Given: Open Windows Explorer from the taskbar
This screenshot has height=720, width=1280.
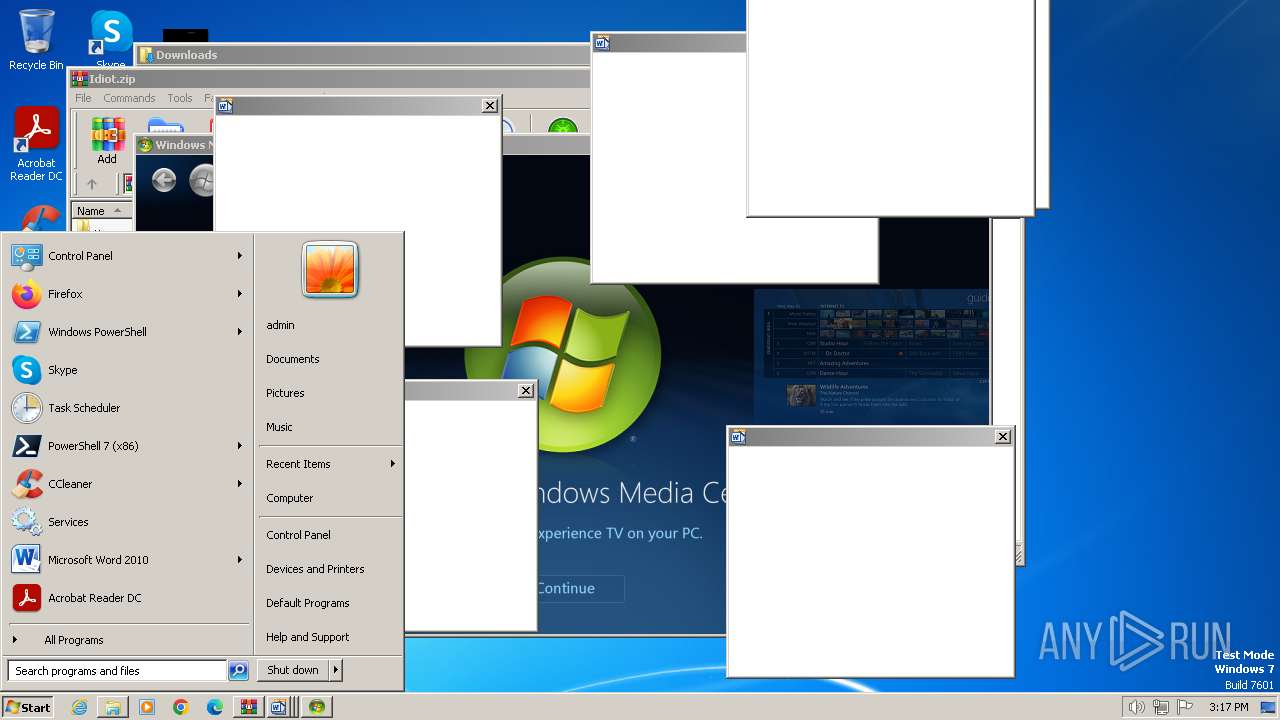Looking at the screenshot, I should 113,707.
